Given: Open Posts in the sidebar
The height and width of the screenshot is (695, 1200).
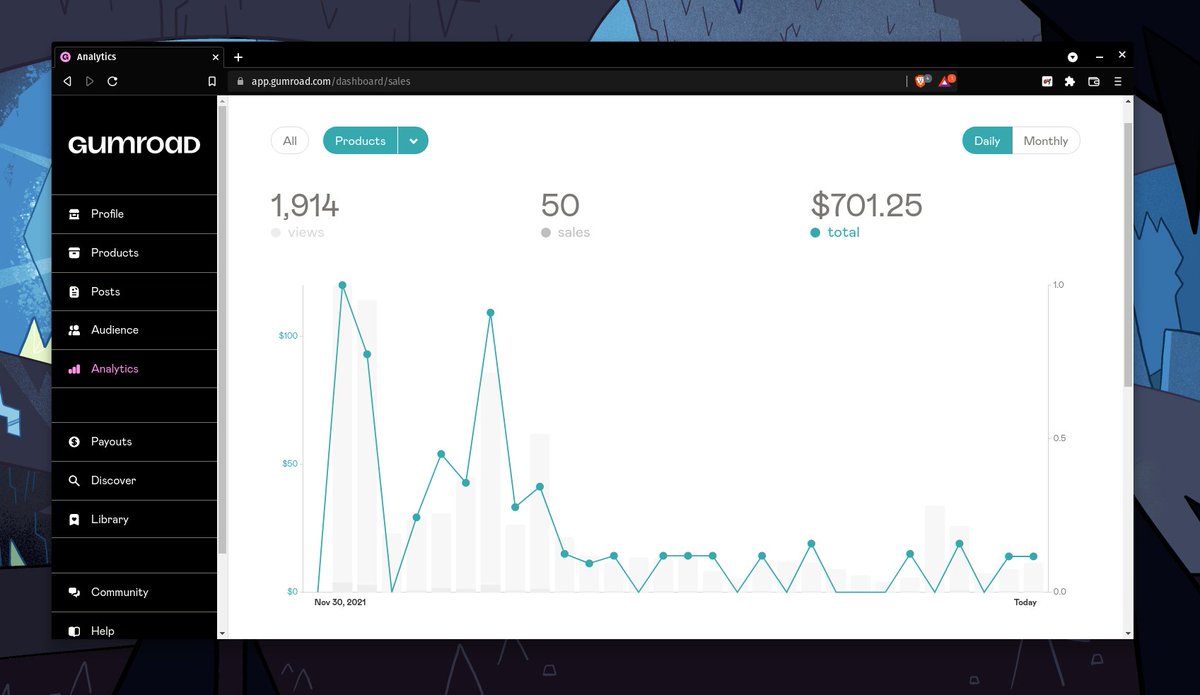Looking at the screenshot, I should 134,292.
